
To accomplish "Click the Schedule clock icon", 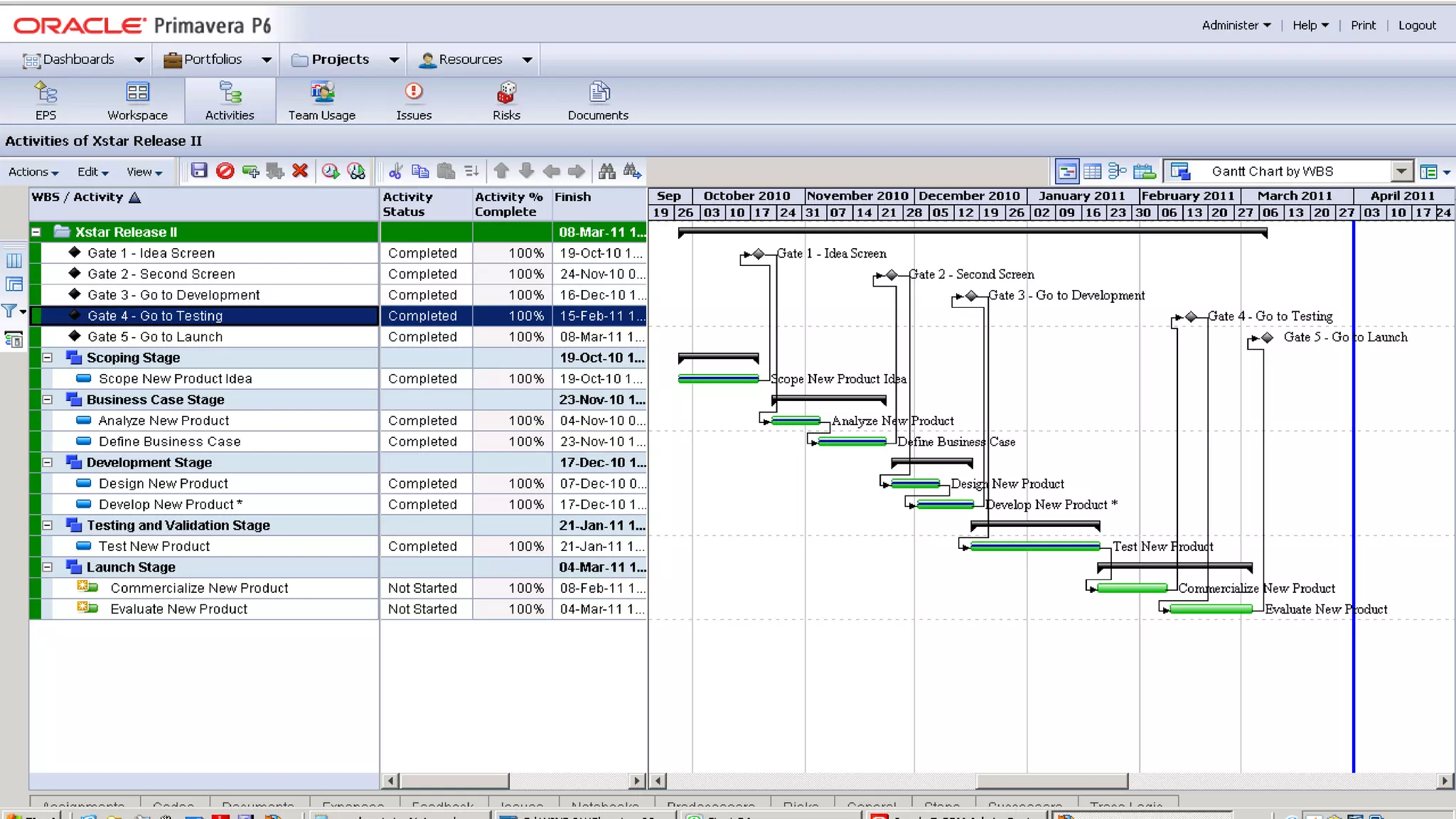I will (x=331, y=171).
